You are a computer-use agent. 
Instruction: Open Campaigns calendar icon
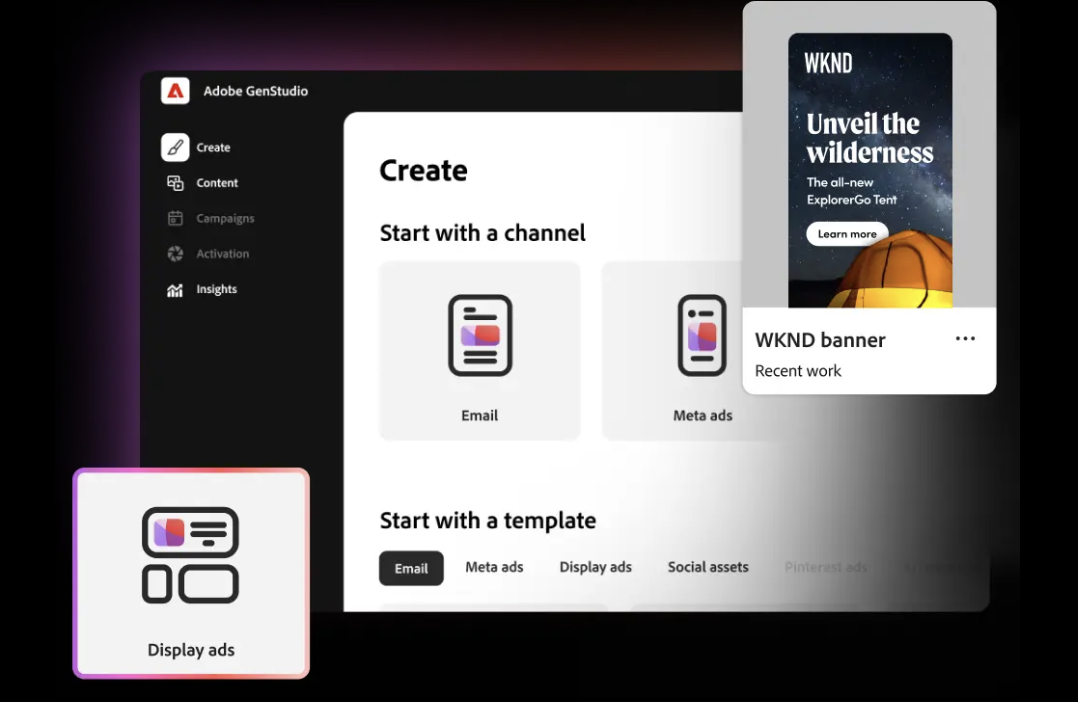[175, 218]
